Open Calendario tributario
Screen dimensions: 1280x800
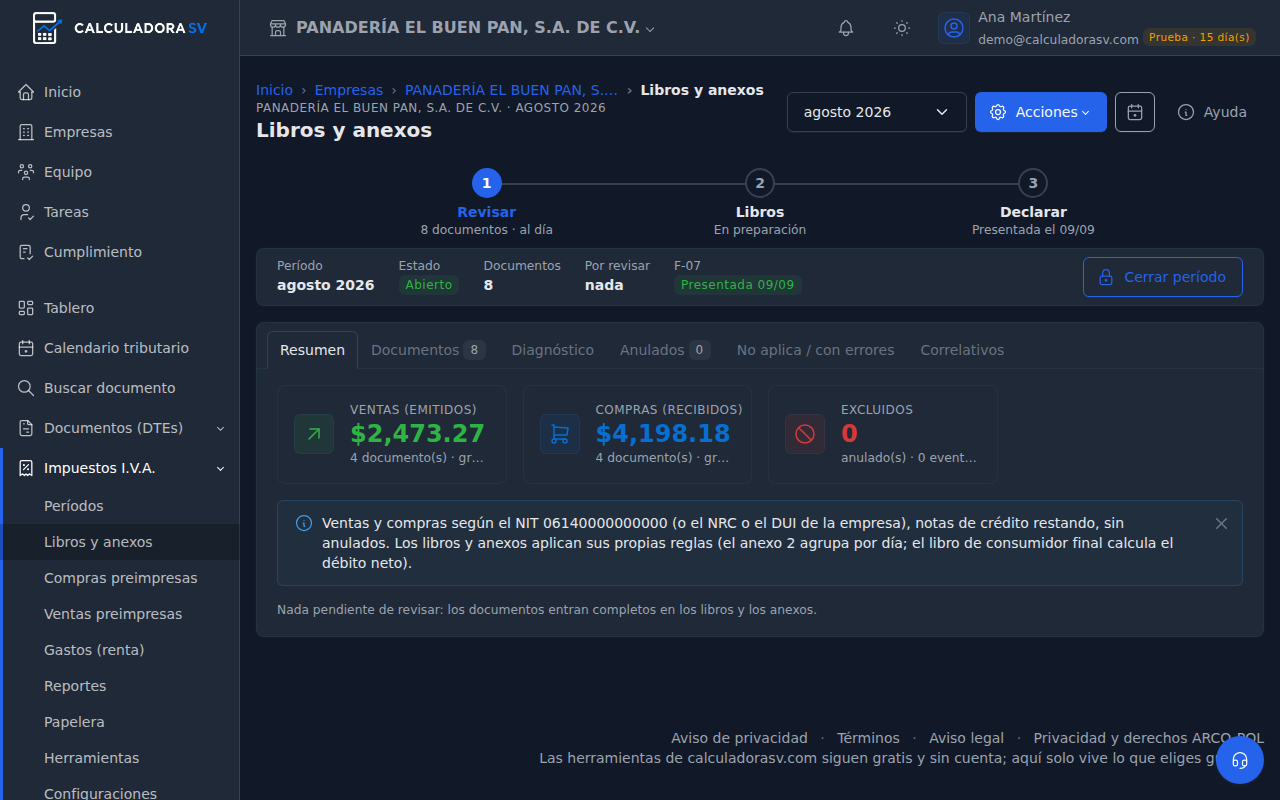point(120,348)
